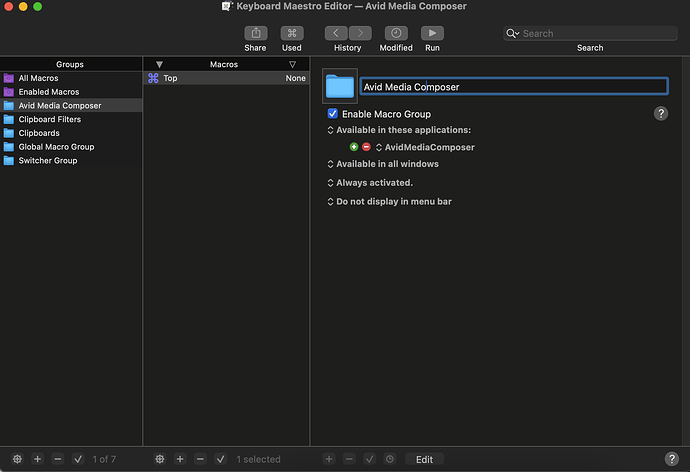Open AvidMediaComposer application popup
Viewport: 690px width, 472px height.
pyautogui.click(x=425, y=147)
